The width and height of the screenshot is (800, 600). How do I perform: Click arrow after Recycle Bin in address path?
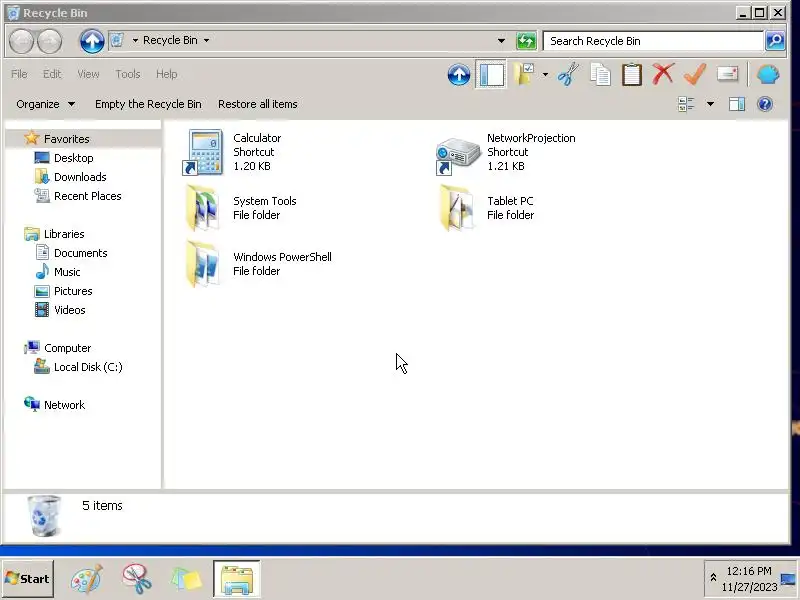207,40
